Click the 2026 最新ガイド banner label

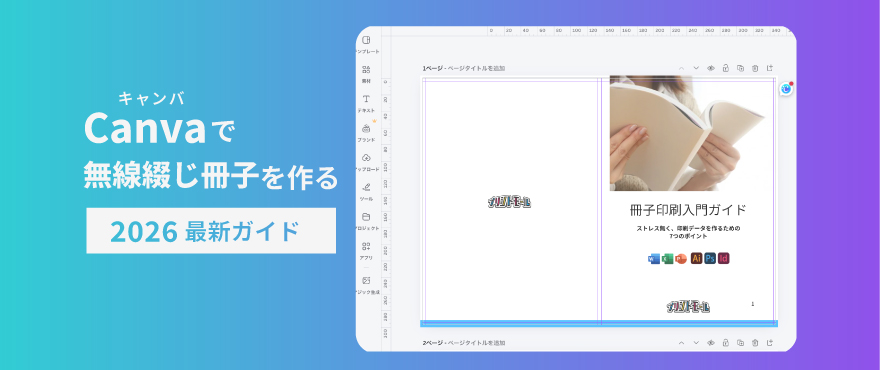tap(211, 231)
